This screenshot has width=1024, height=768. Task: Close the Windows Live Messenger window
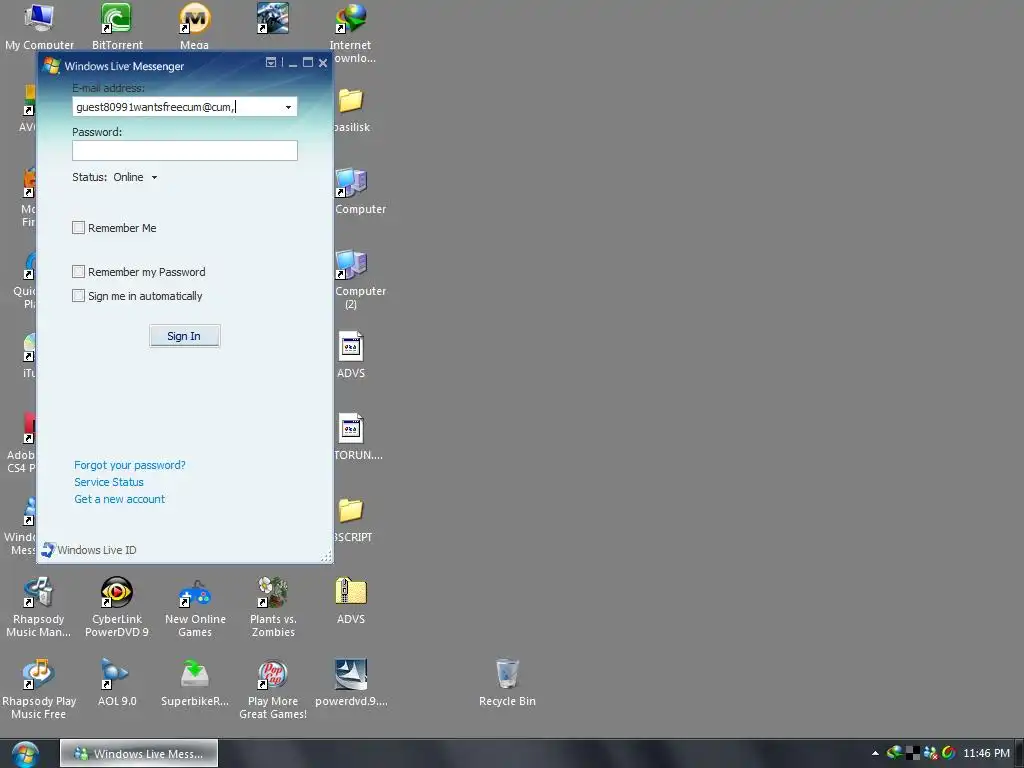pyautogui.click(x=323, y=63)
